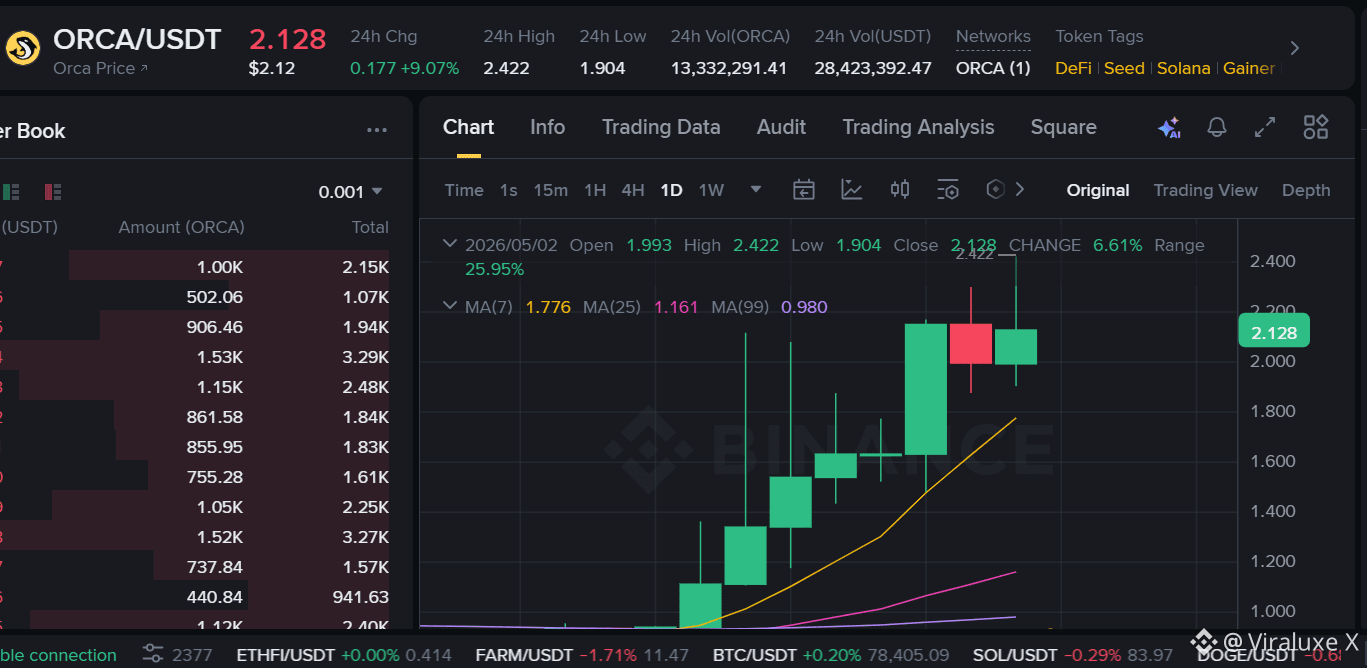The image size is (1367, 668).
Task: Open the Networks ORCA (1) link
Action: [x=993, y=68]
